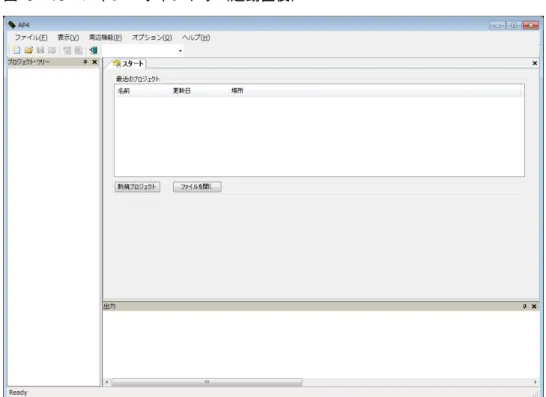The height and width of the screenshot is (397, 546).
Task: Close the 出力 output panel
Action: [534, 306]
